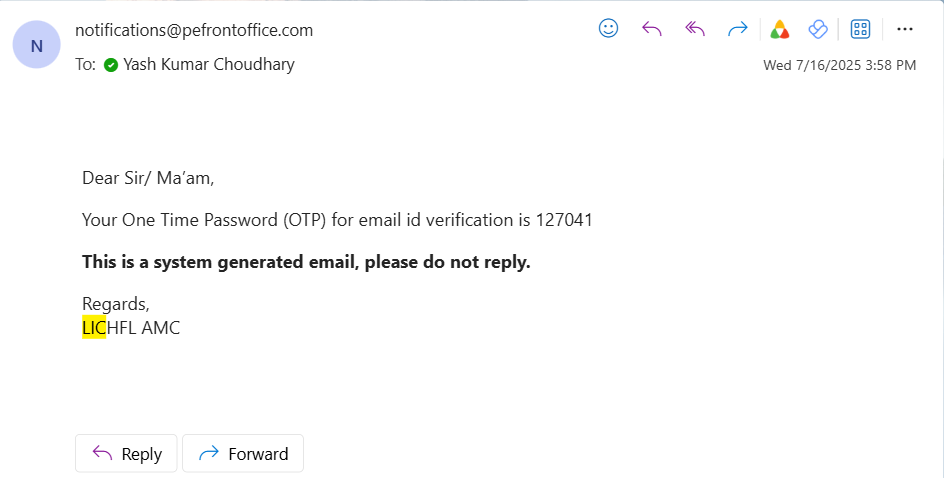Click the Wed 7/16/2025 3:58 PM timestamp
The image size is (944, 478).
[839, 65]
